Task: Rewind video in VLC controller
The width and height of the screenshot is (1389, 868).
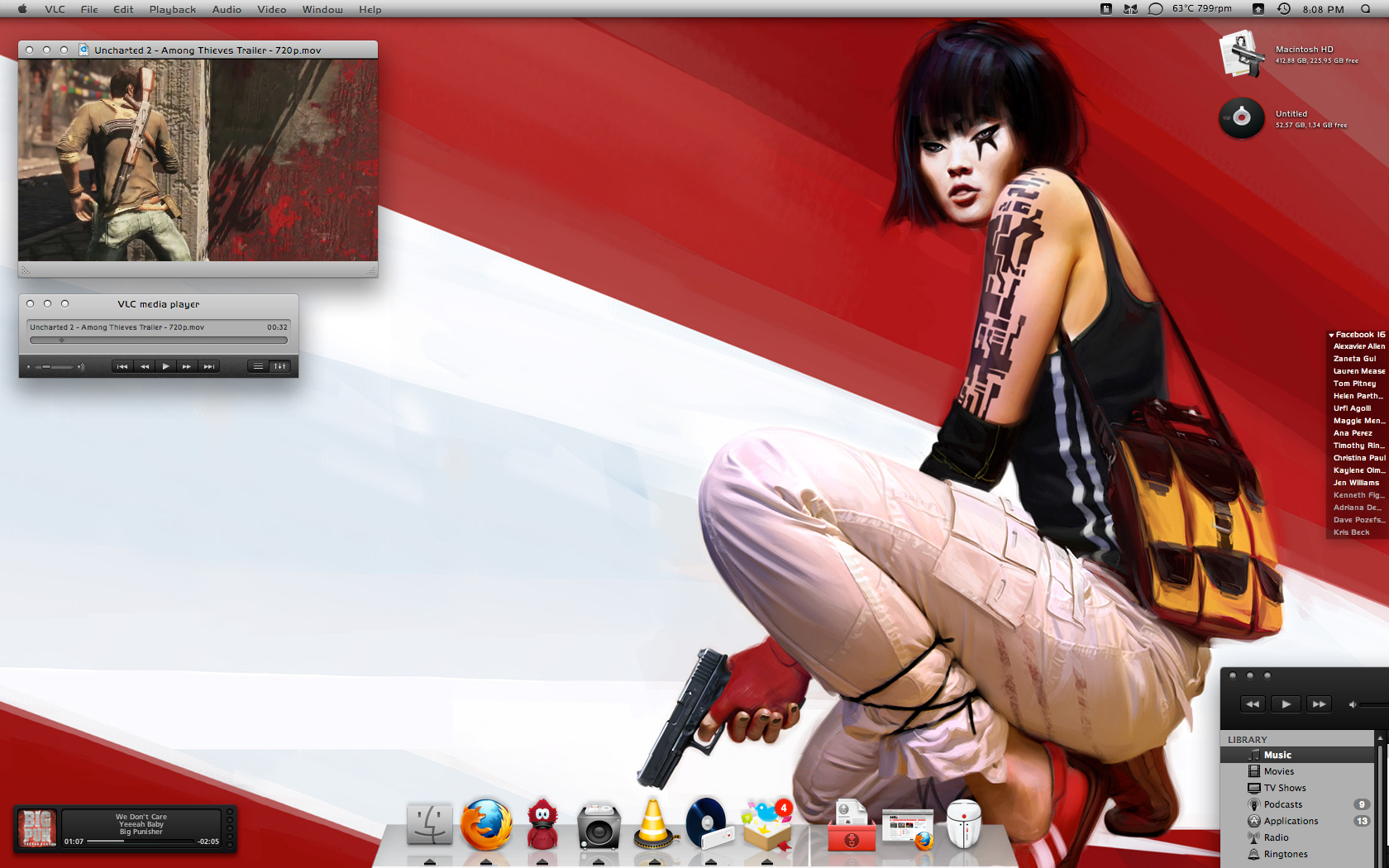Action: point(144,366)
